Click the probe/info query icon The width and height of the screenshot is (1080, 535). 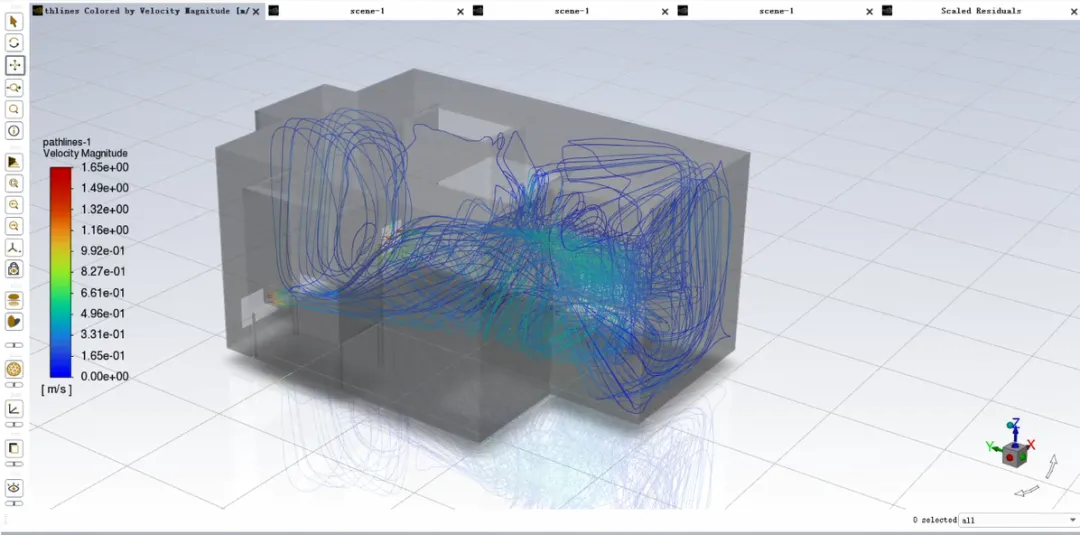click(15, 131)
